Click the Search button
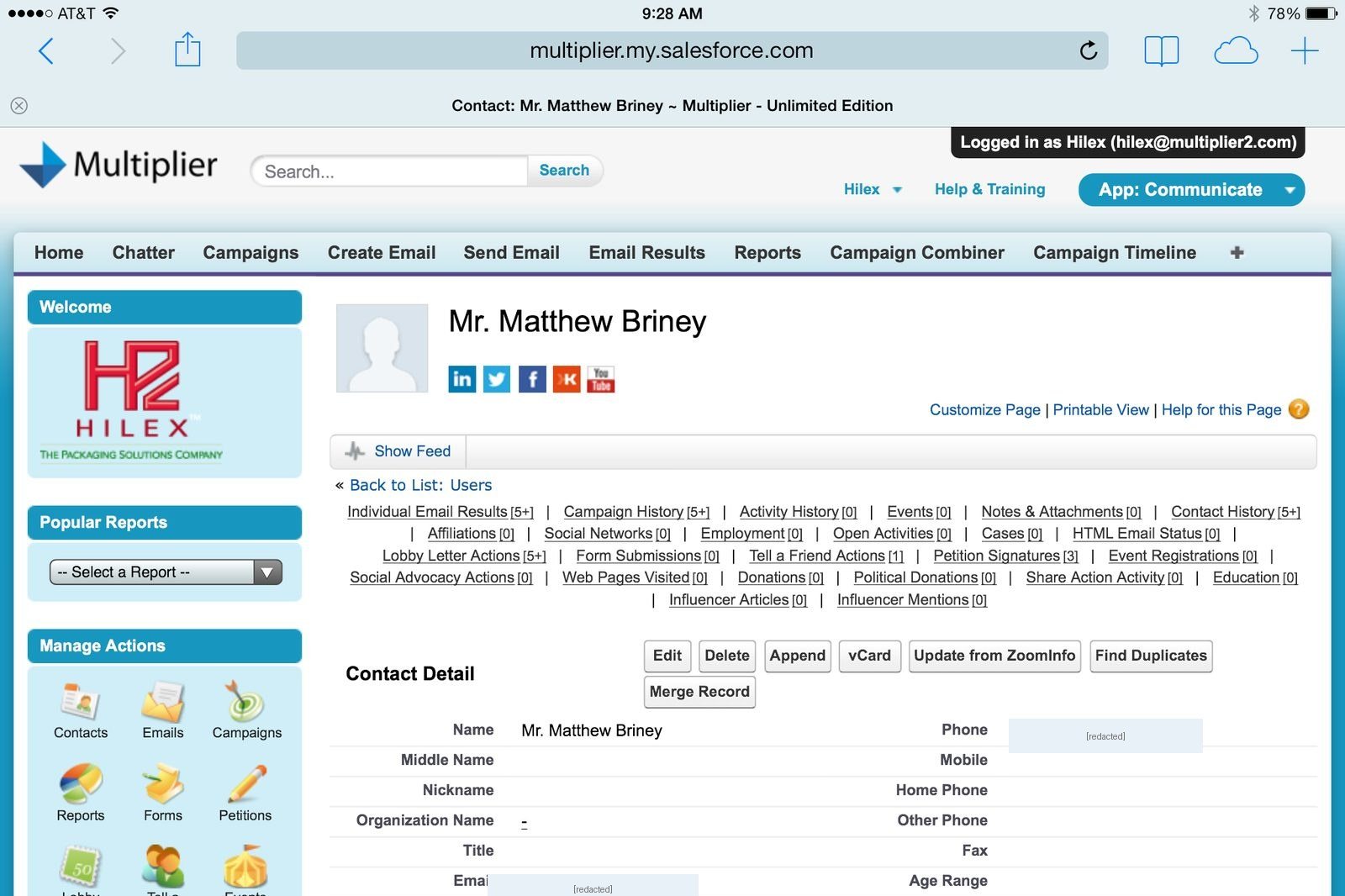Screen dimensions: 1345x896 point(564,171)
